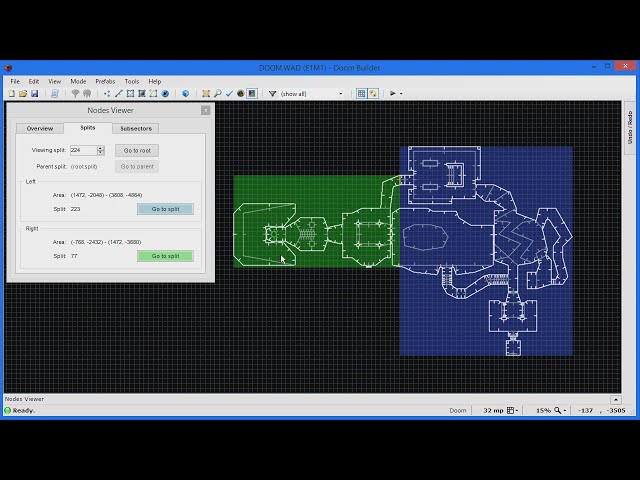
Task: Open Find and Replace magnifier icon
Action: (218, 94)
